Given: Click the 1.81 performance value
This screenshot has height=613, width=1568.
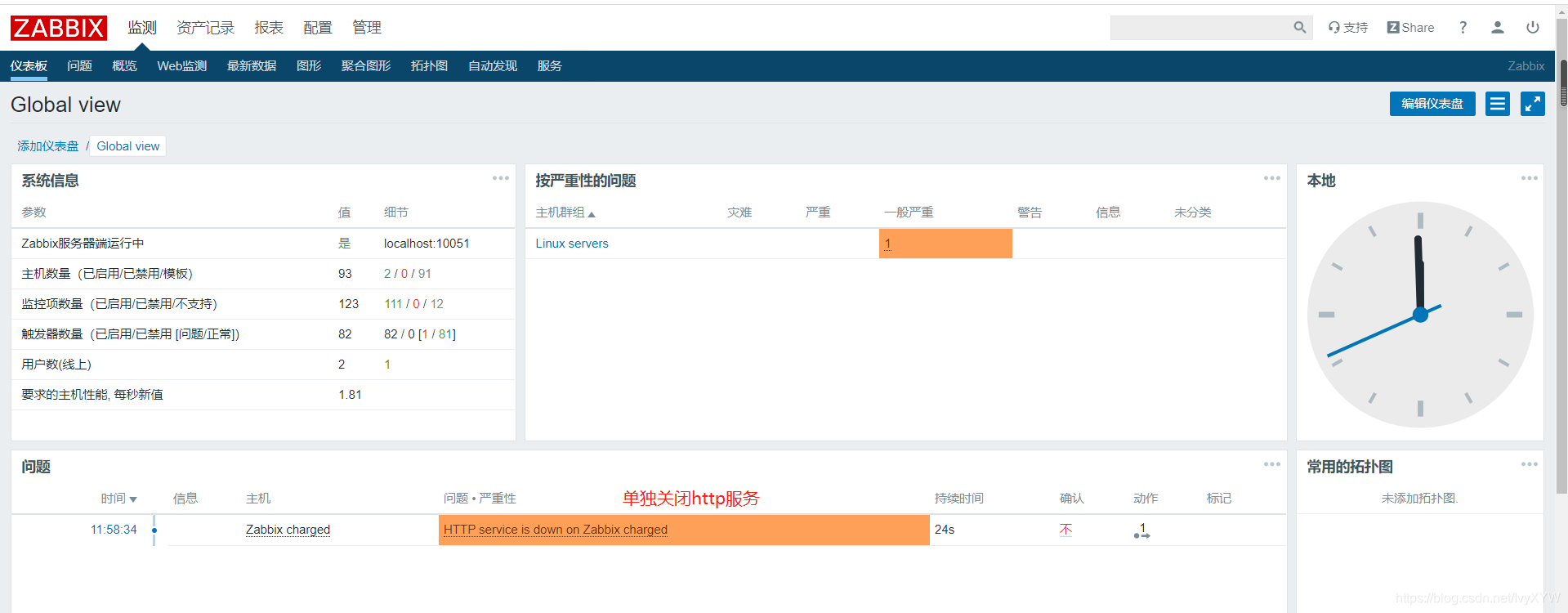Looking at the screenshot, I should [350, 395].
